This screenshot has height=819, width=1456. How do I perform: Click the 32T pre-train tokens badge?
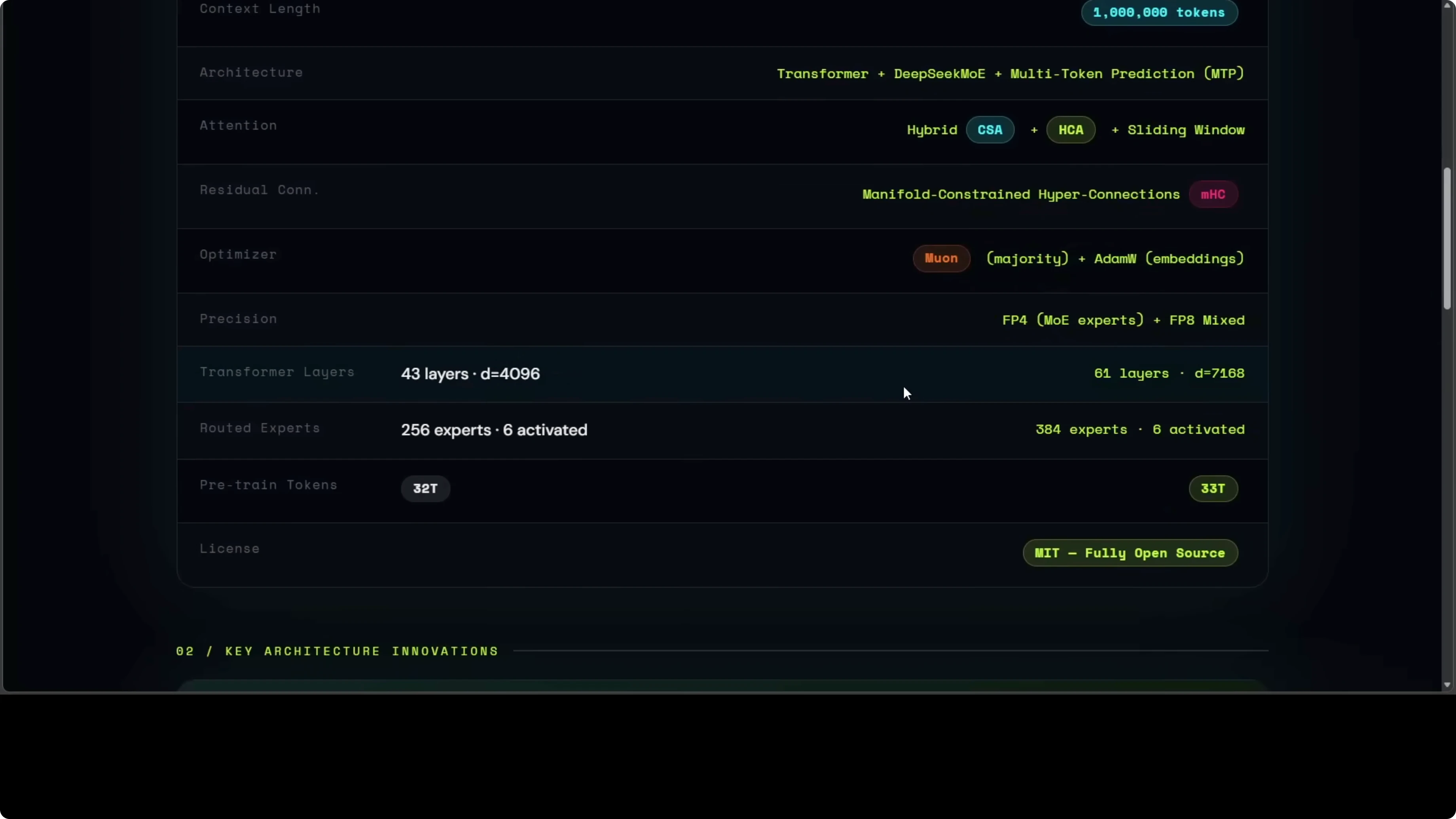pos(425,488)
